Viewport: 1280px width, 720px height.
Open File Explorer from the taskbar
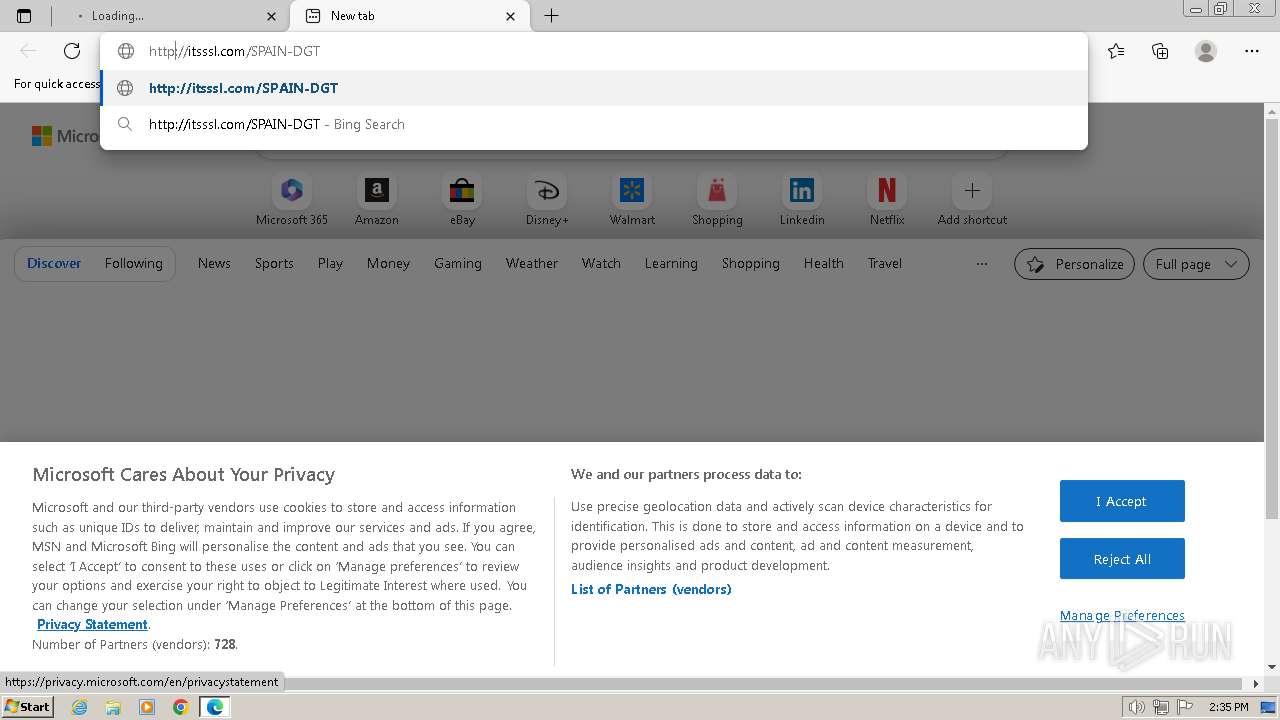tap(113, 707)
